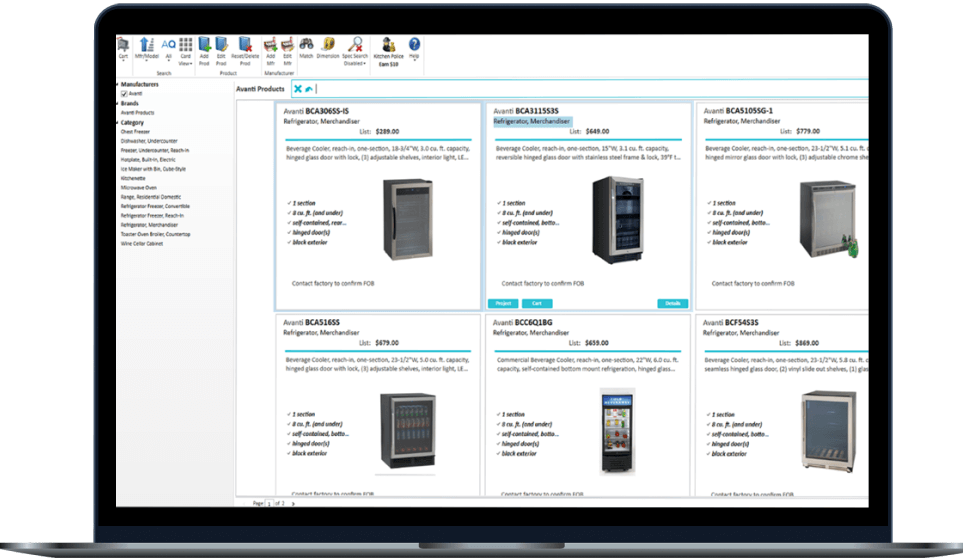Select Refrigerator, Merchandiser in the Category list
Image resolution: width=963 pixels, height=558 pixels.
149,225
